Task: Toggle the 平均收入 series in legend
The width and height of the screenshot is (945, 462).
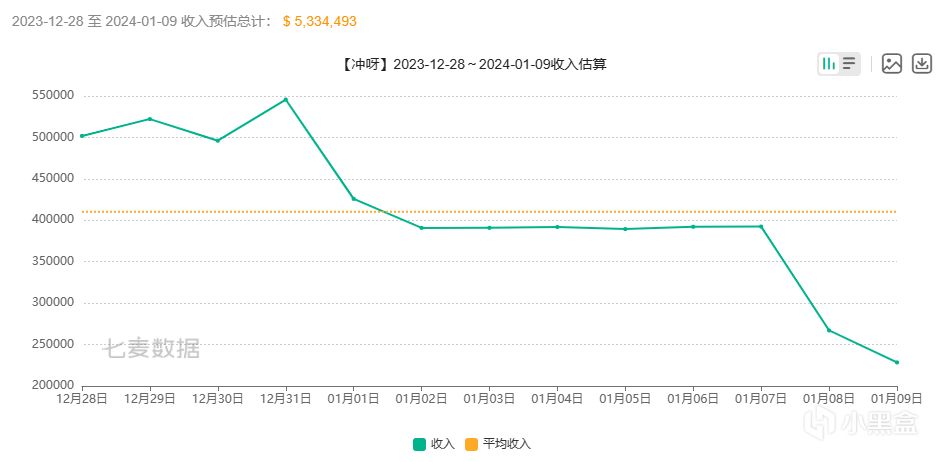Action: 498,444
